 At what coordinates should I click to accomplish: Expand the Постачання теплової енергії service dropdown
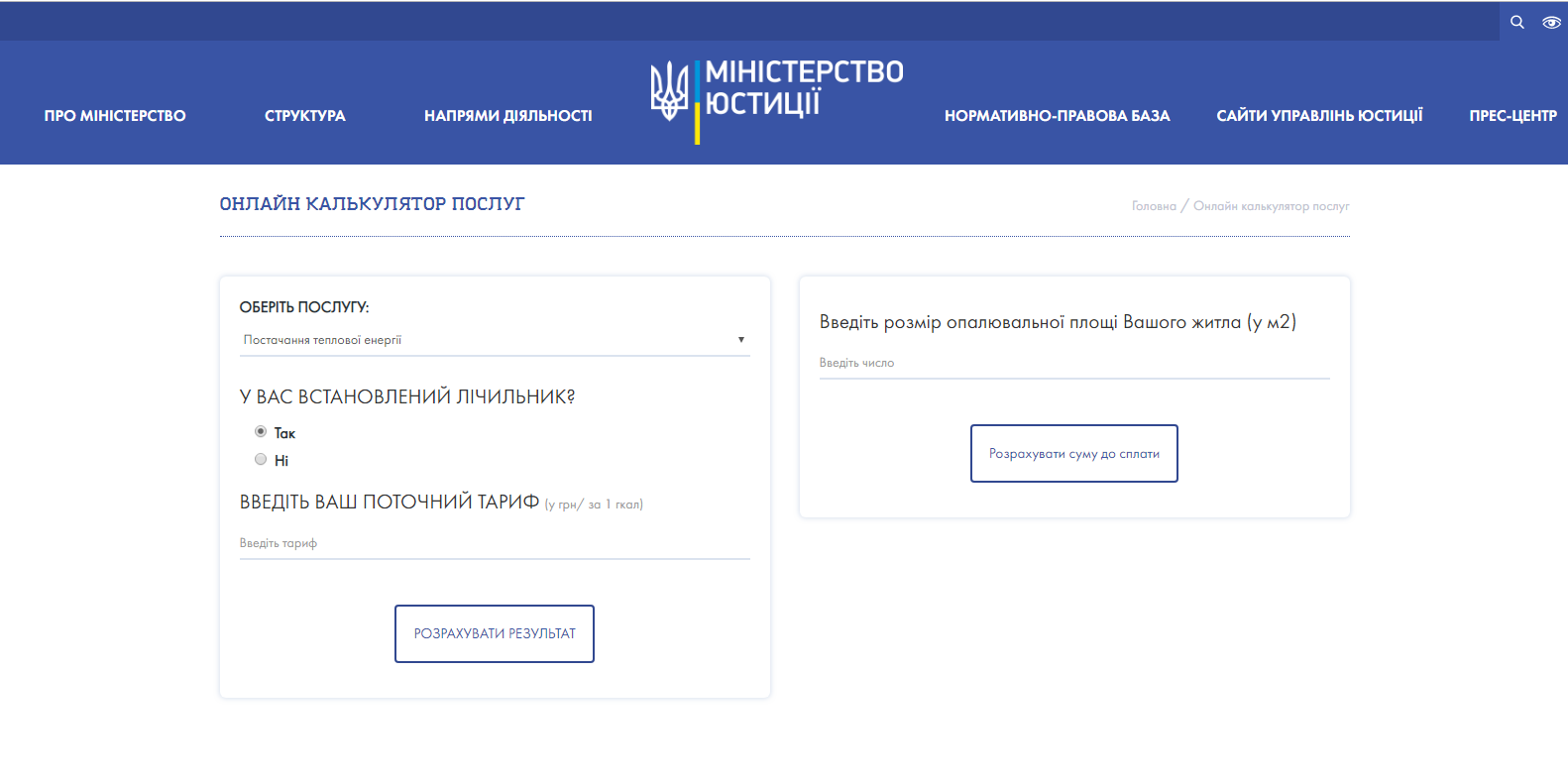(495, 340)
